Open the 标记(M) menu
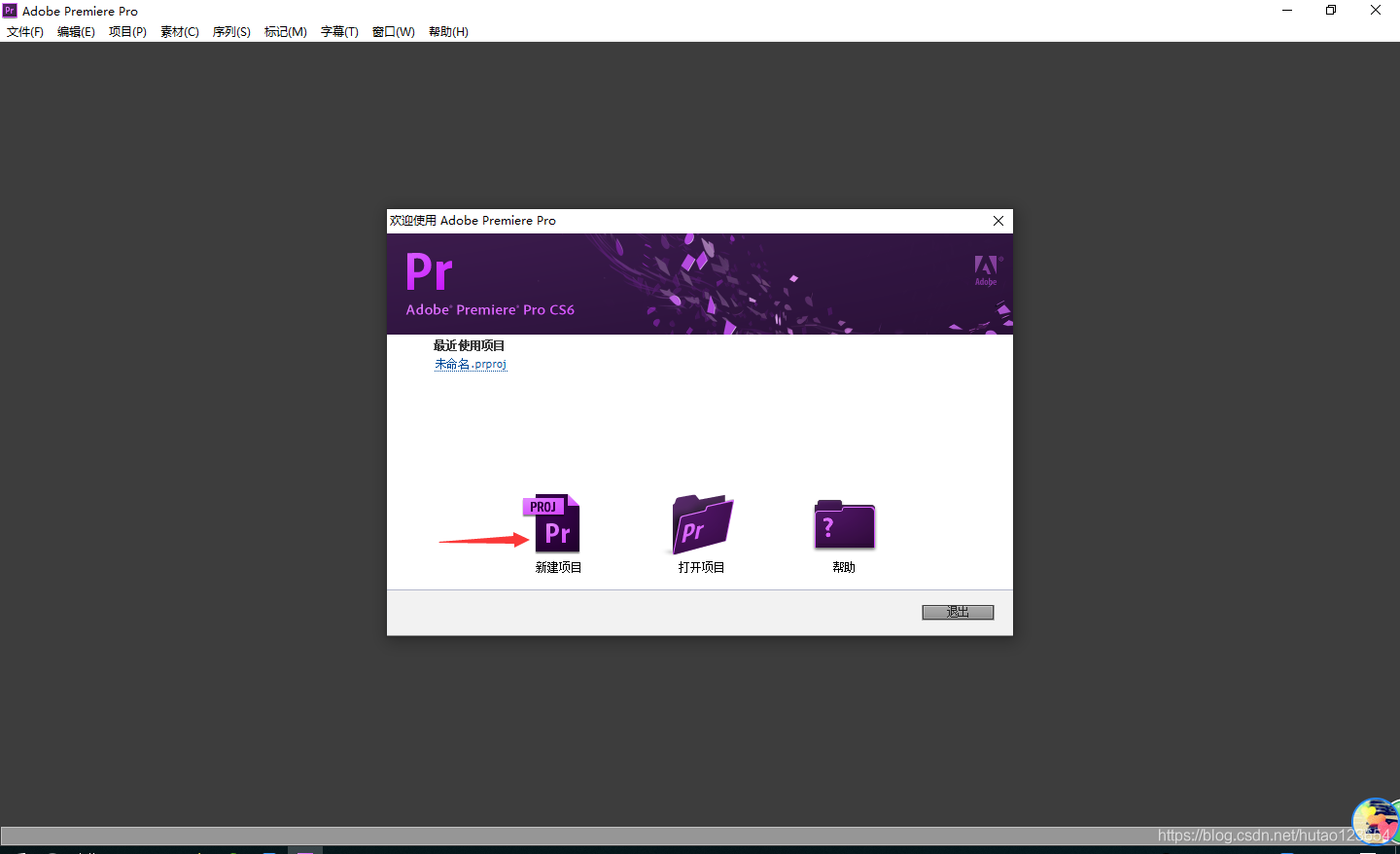The width and height of the screenshot is (1400, 854). 286,32
